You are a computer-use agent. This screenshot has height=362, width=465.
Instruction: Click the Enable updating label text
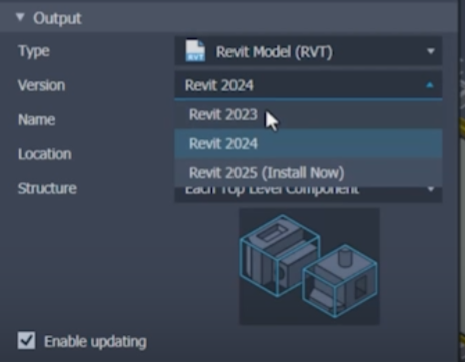(x=95, y=342)
